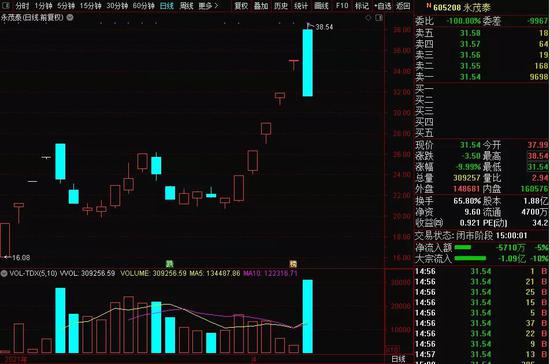Select the 60分钟 chart period
Image resolution: width=550 pixels, height=364 pixels.
[143, 6]
